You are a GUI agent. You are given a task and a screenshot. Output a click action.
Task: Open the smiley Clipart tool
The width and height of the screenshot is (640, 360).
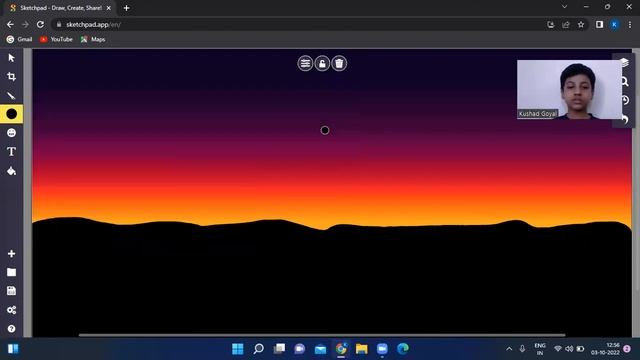click(x=11, y=133)
